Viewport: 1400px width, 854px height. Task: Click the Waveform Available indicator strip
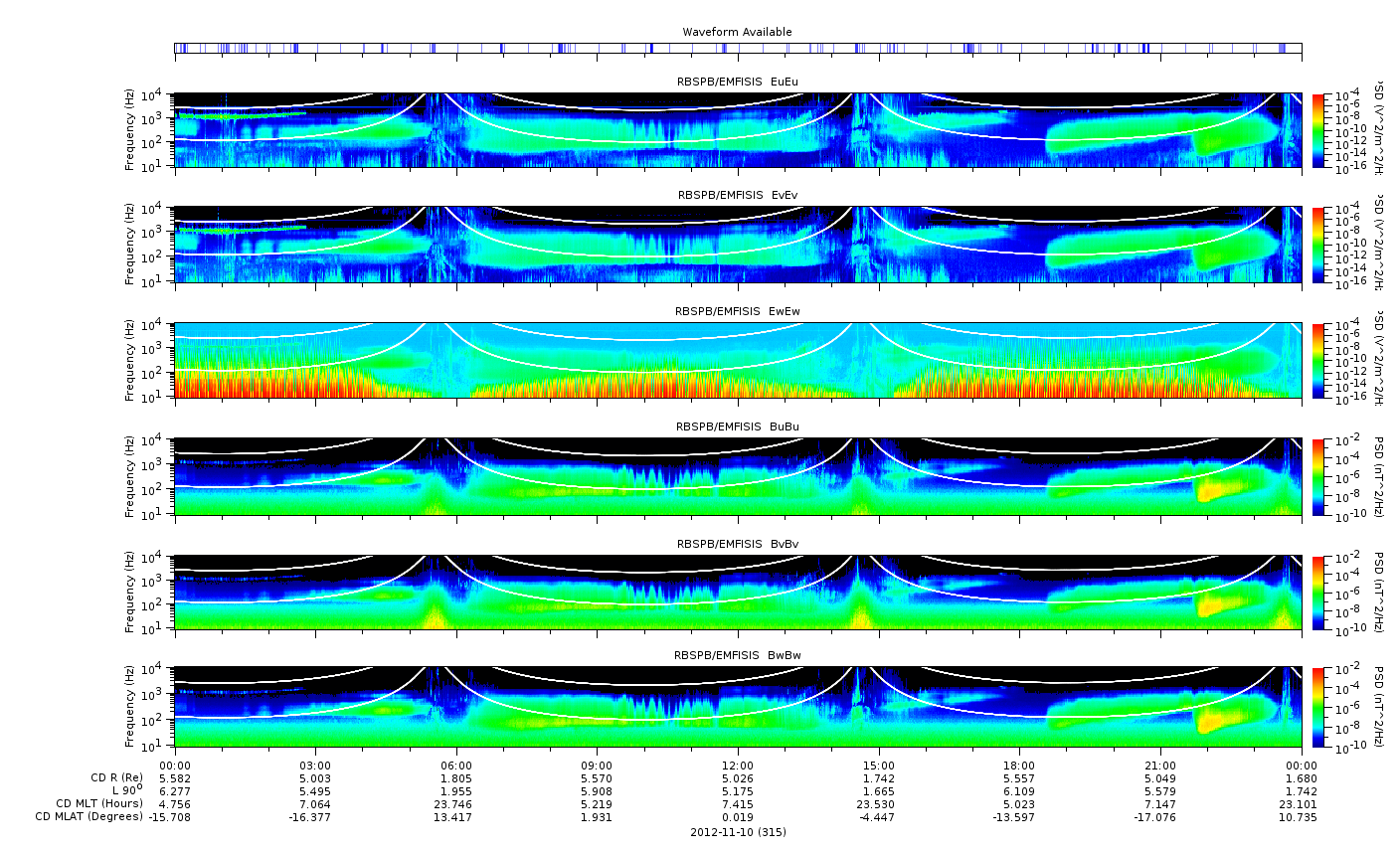click(737, 48)
